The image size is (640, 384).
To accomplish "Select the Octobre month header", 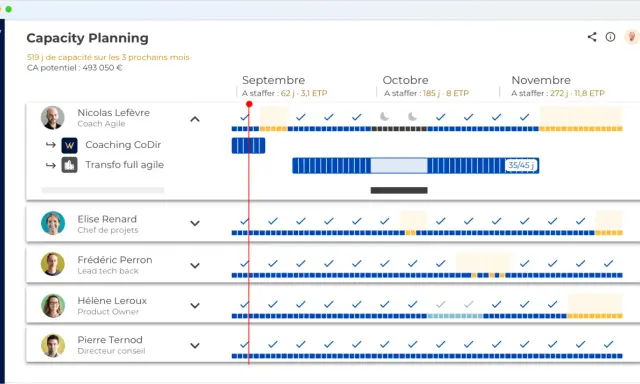I will point(405,80).
